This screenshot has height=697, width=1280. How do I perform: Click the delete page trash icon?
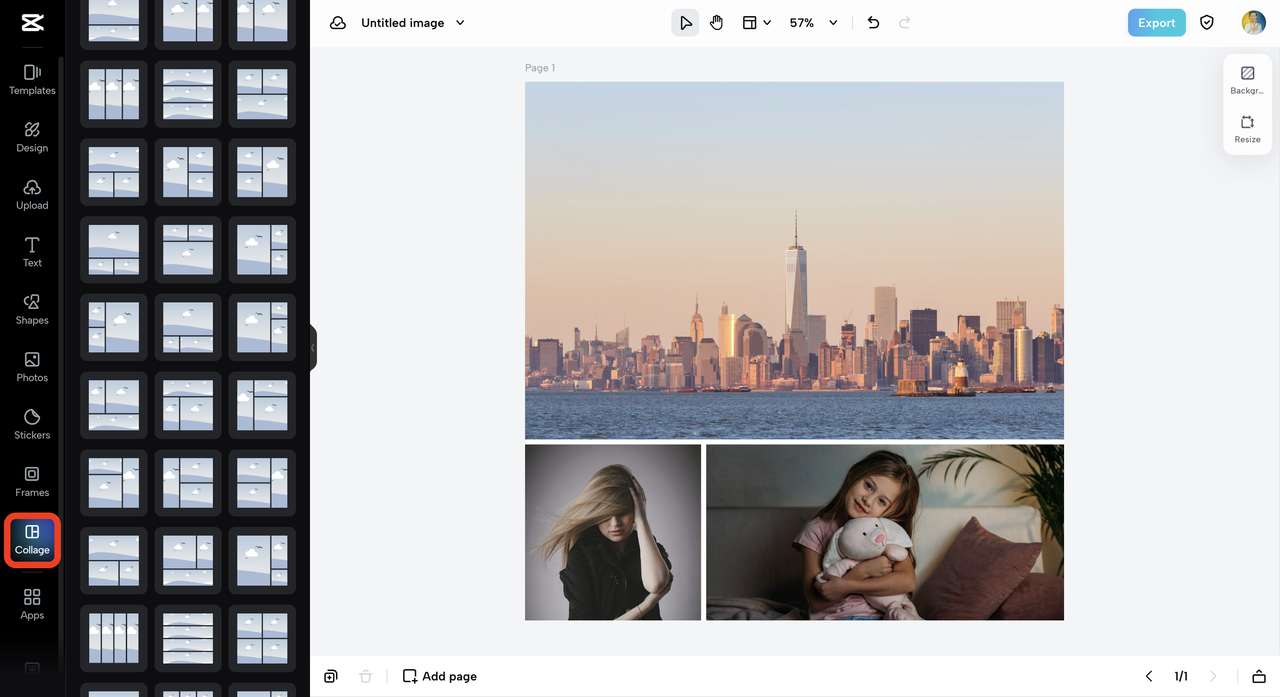[366, 677]
